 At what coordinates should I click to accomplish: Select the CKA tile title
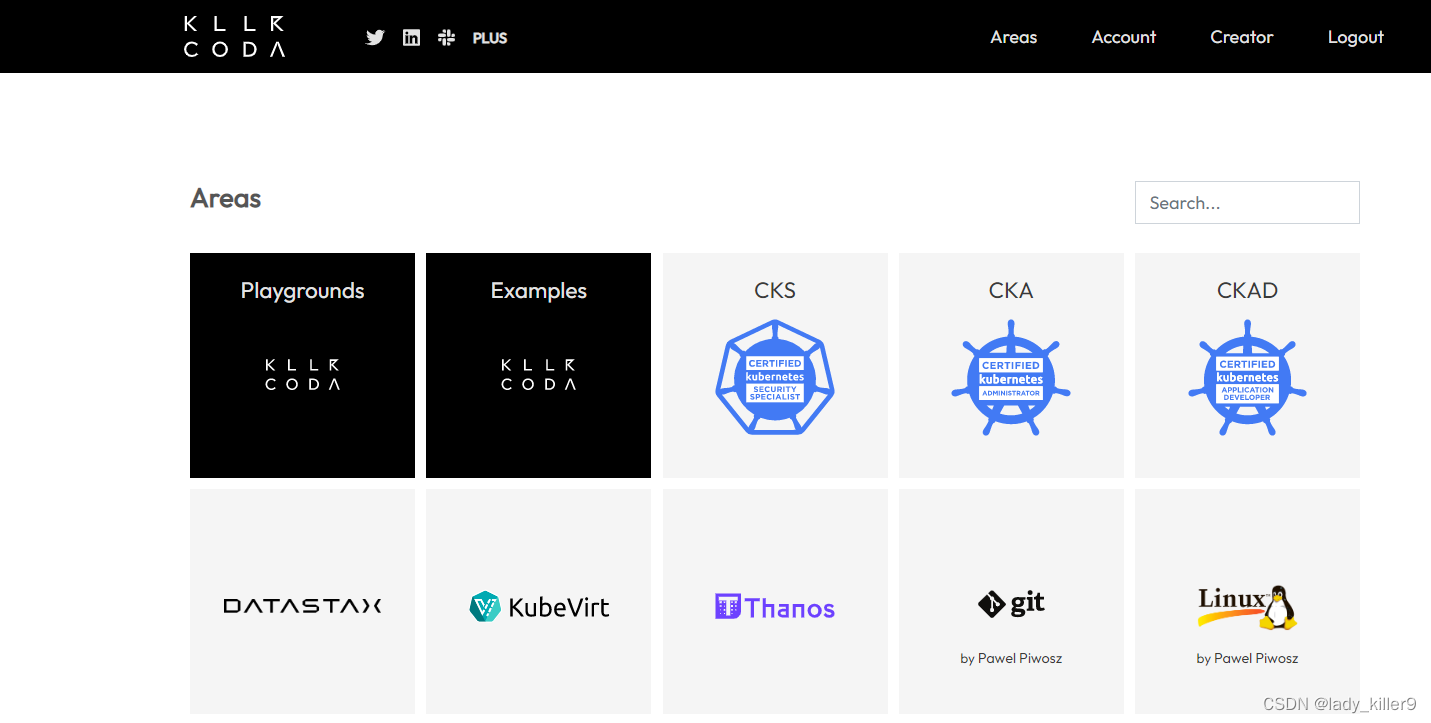(1011, 291)
